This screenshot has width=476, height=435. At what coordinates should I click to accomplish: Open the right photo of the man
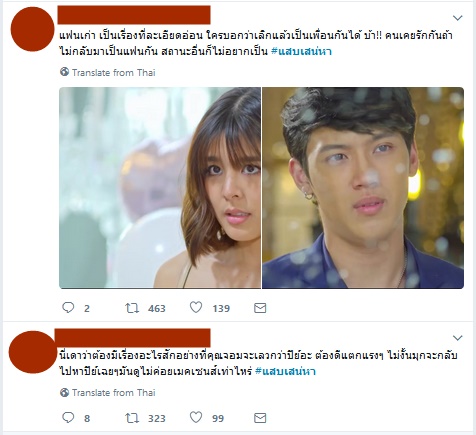(363, 188)
